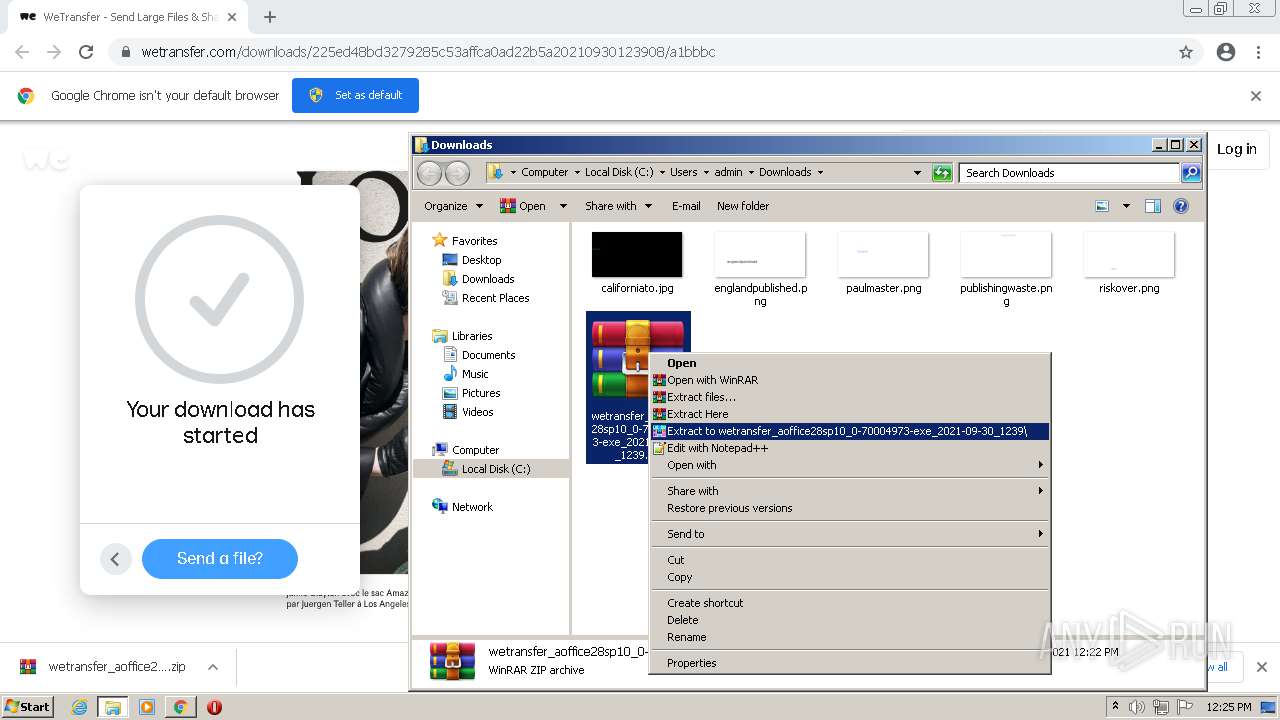Choose Restore previous versions
The height and width of the screenshot is (720, 1280).
coord(849,508)
